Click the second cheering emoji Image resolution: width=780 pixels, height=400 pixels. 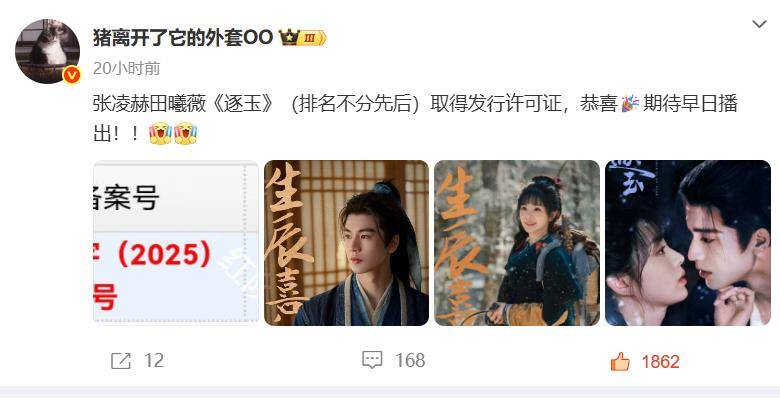pyautogui.click(x=185, y=133)
